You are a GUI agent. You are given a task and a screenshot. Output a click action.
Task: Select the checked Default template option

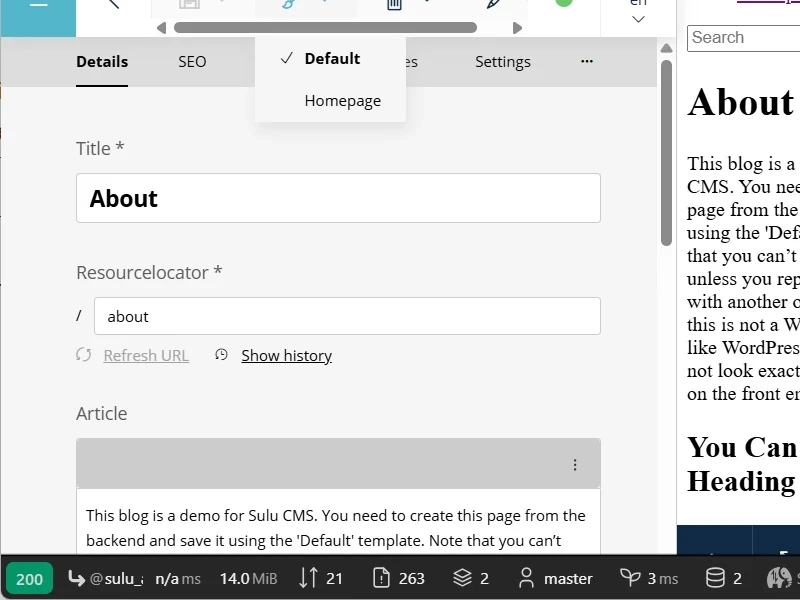pos(331,59)
